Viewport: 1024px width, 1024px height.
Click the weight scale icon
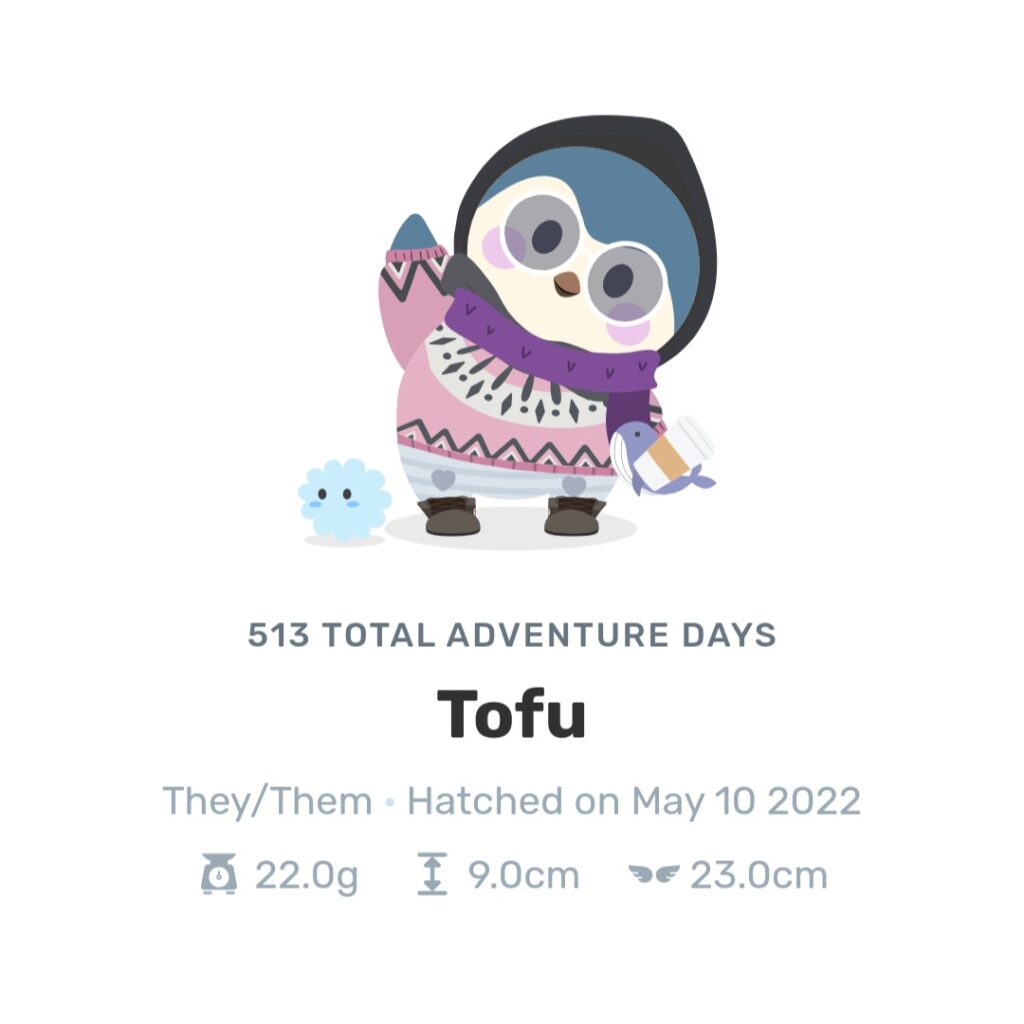219,874
